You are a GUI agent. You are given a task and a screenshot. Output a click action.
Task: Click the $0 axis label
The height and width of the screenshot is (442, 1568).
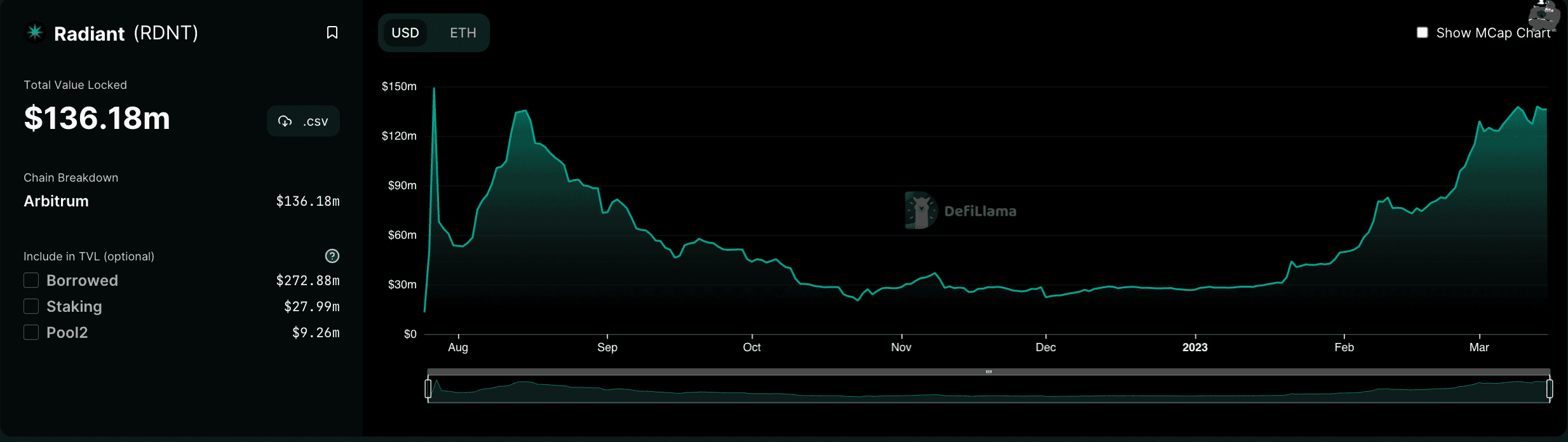[410, 334]
